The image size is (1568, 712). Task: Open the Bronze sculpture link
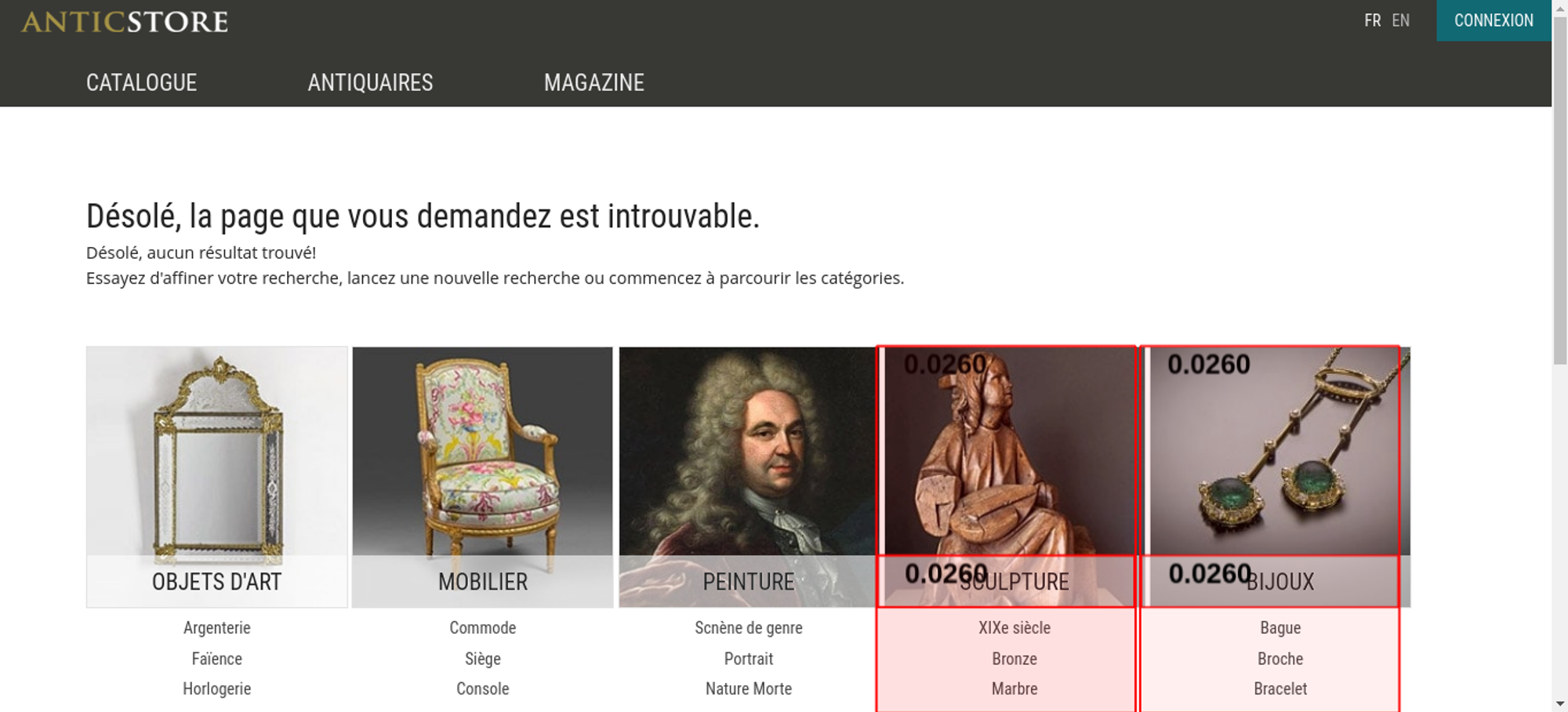(1014, 659)
